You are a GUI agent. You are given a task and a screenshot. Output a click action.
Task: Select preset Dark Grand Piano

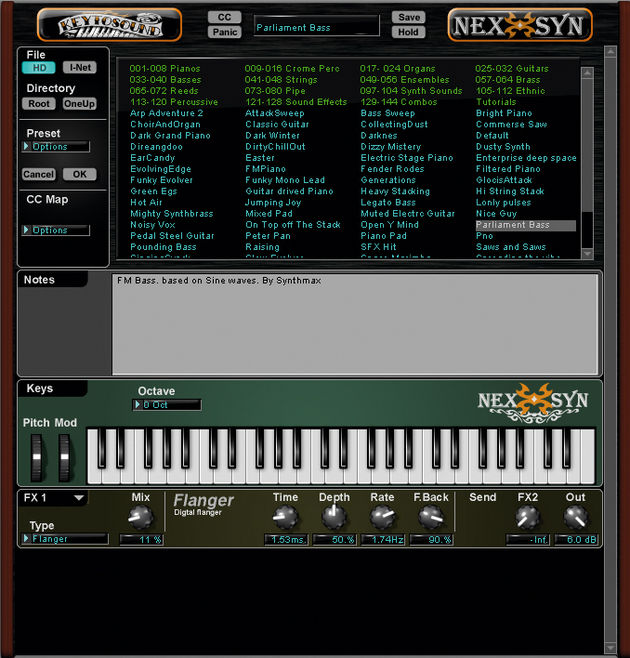tap(170, 136)
